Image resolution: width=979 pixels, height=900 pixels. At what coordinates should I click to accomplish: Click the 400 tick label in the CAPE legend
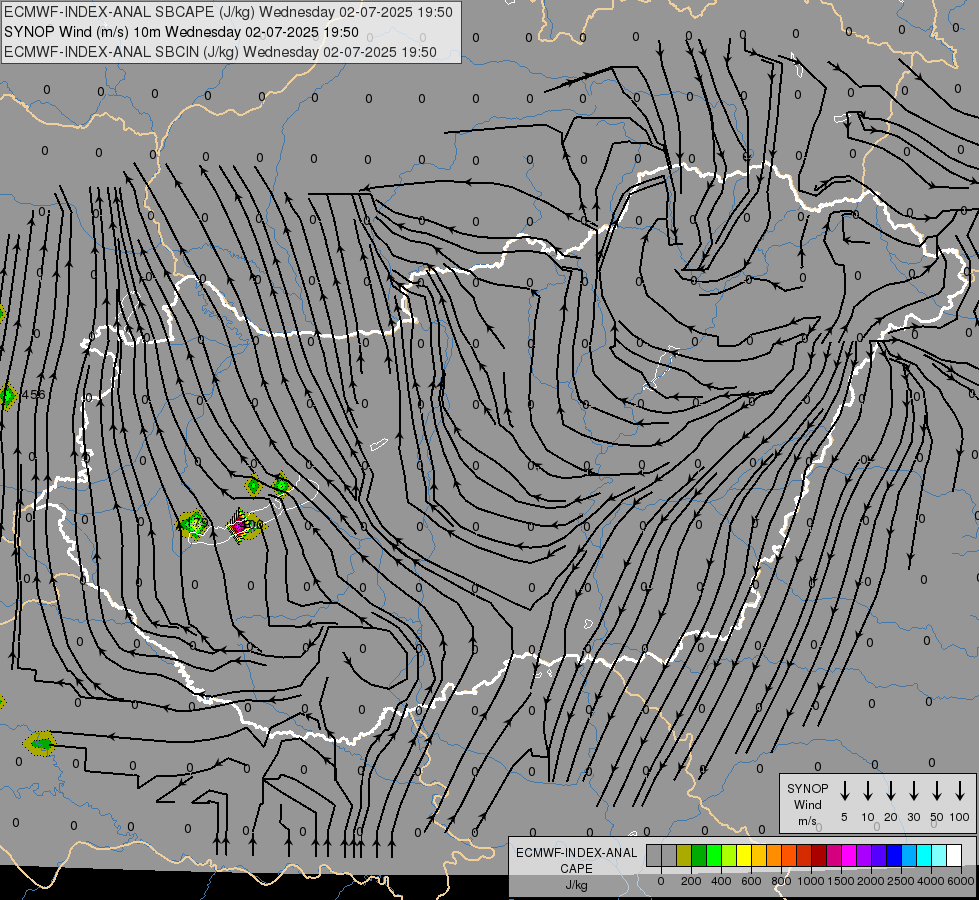(721, 881)
